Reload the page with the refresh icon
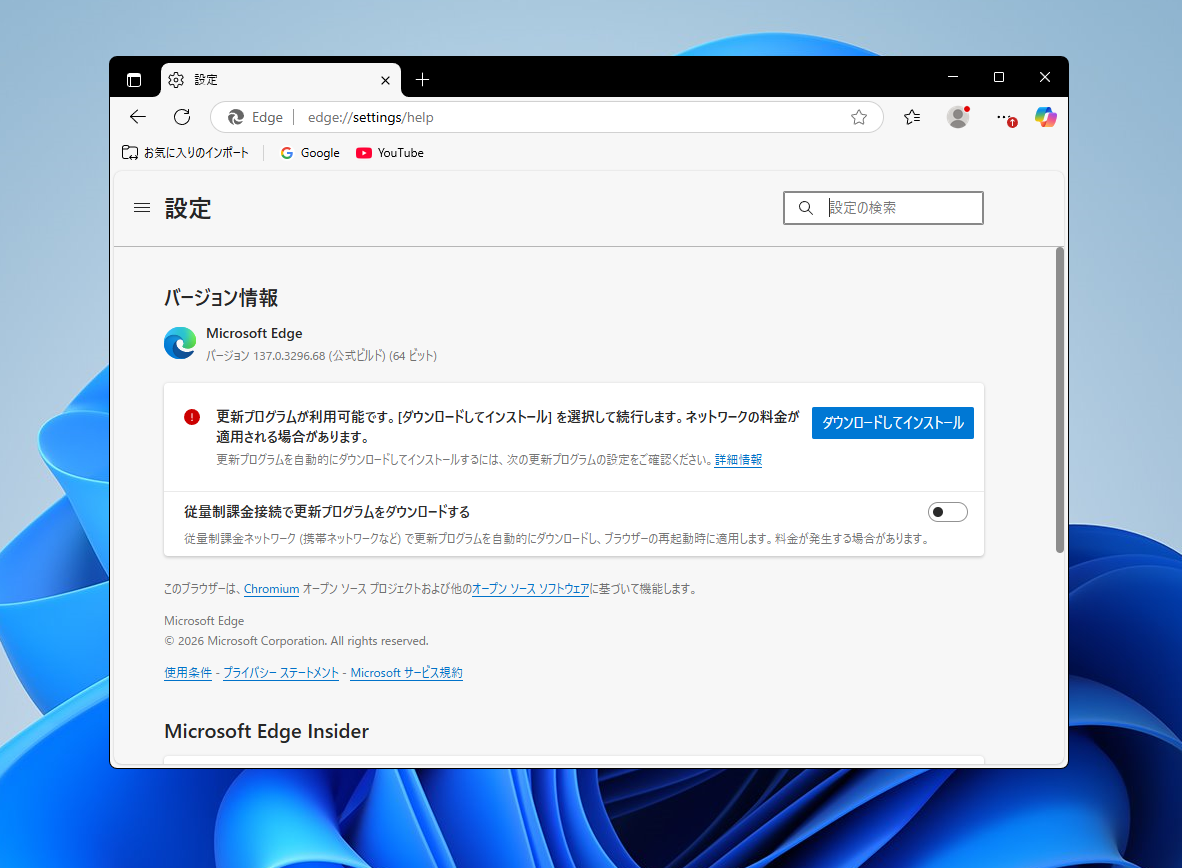Viewport: 1182px width, 868px height. pos(182,117)
